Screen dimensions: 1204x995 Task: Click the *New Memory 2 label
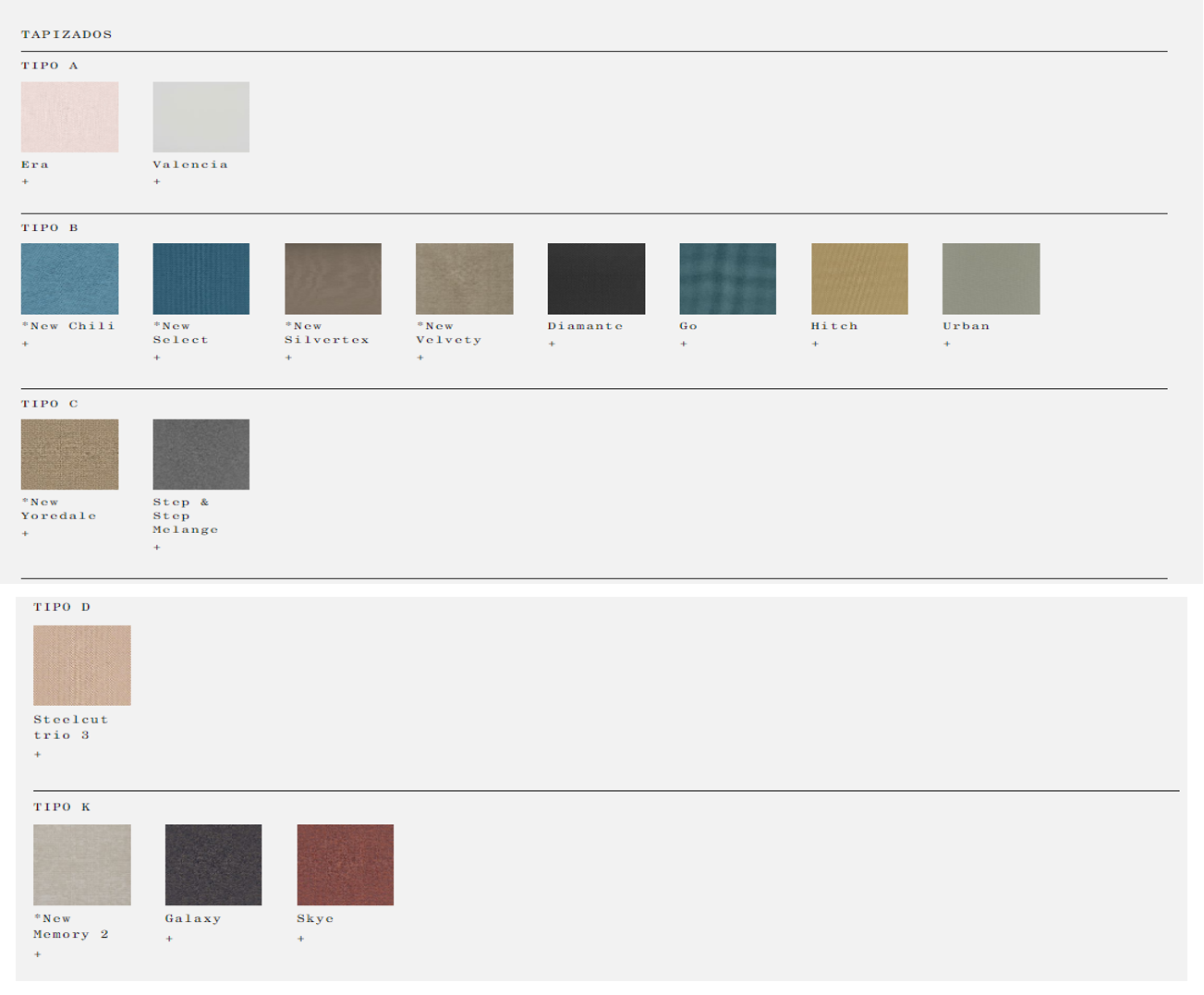[71, 927]
